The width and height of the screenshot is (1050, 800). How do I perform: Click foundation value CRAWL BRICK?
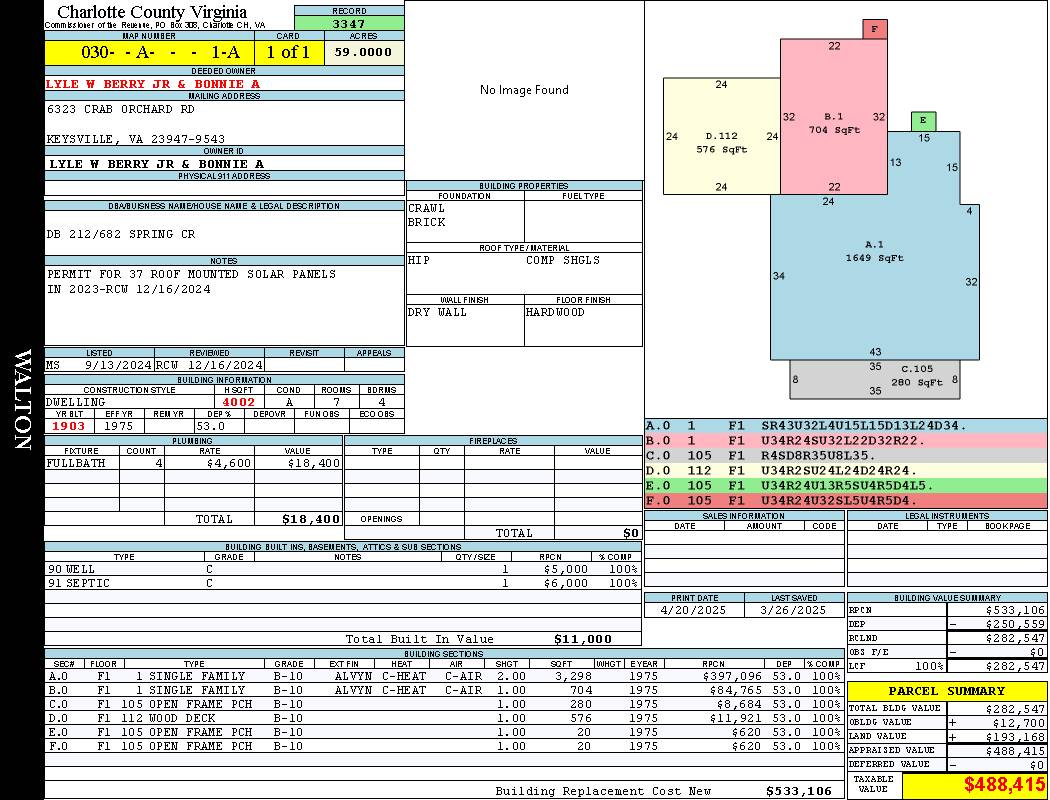[x=427, y=216]
